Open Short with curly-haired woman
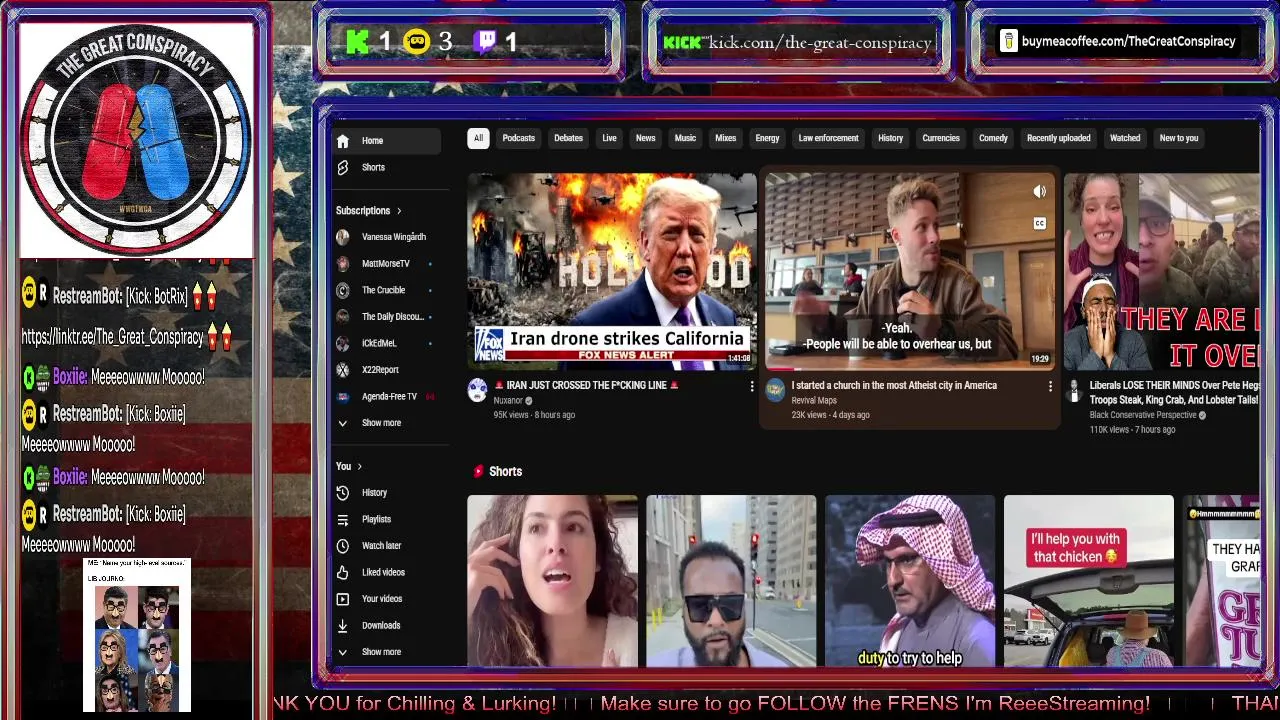Image resolution: width=1280 pixels, height=720 pixels. click(552, 580)
